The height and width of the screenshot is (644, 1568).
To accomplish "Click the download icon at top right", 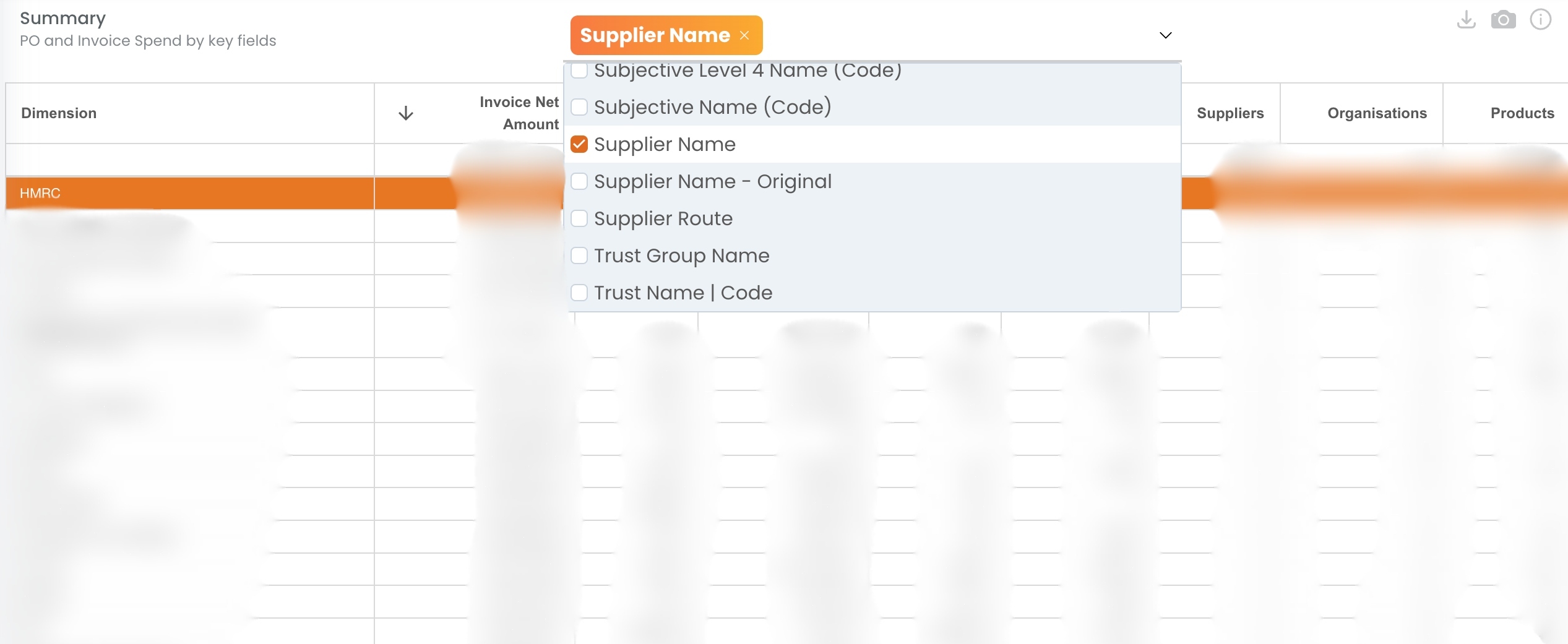I will [1466, 20].
